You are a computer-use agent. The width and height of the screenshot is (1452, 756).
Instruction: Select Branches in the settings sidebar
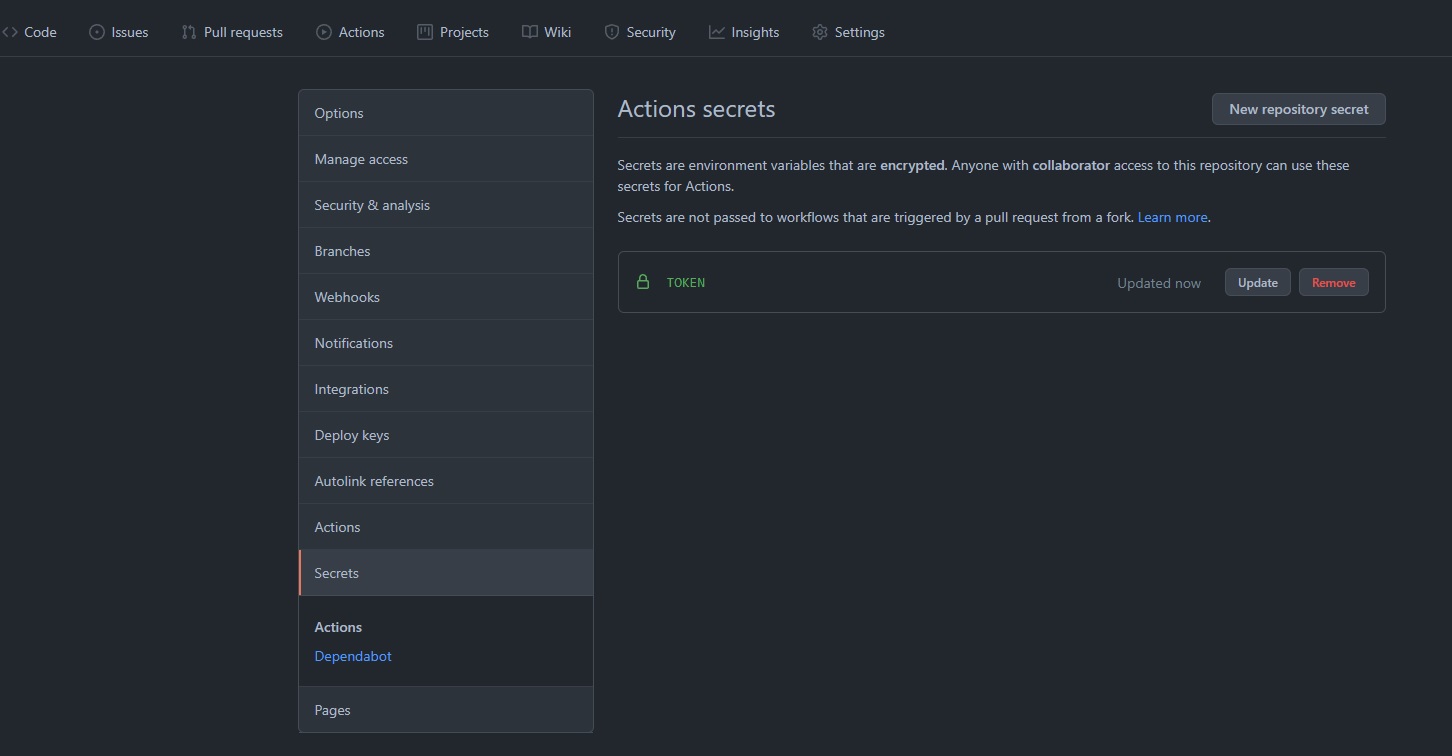(342, 251)
